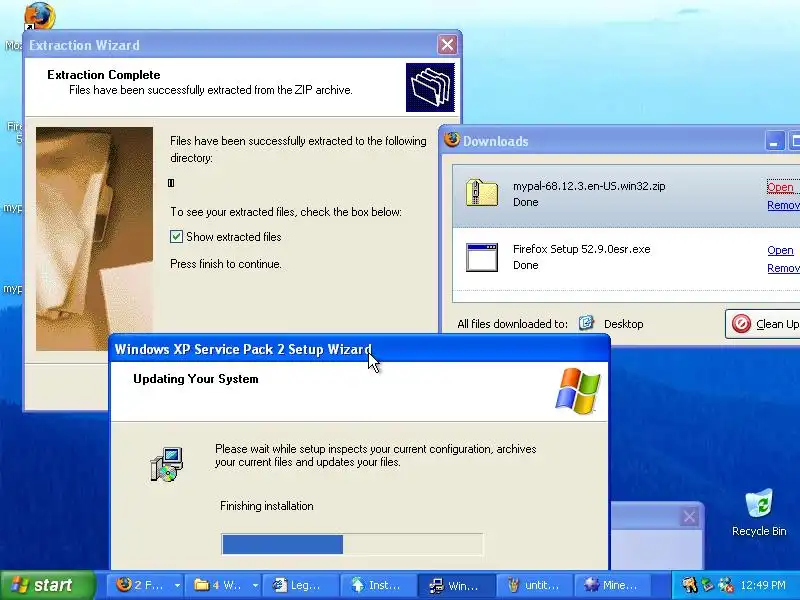Switch to the Inst... taskbar window
800x600 pixels.
point(378,585)
